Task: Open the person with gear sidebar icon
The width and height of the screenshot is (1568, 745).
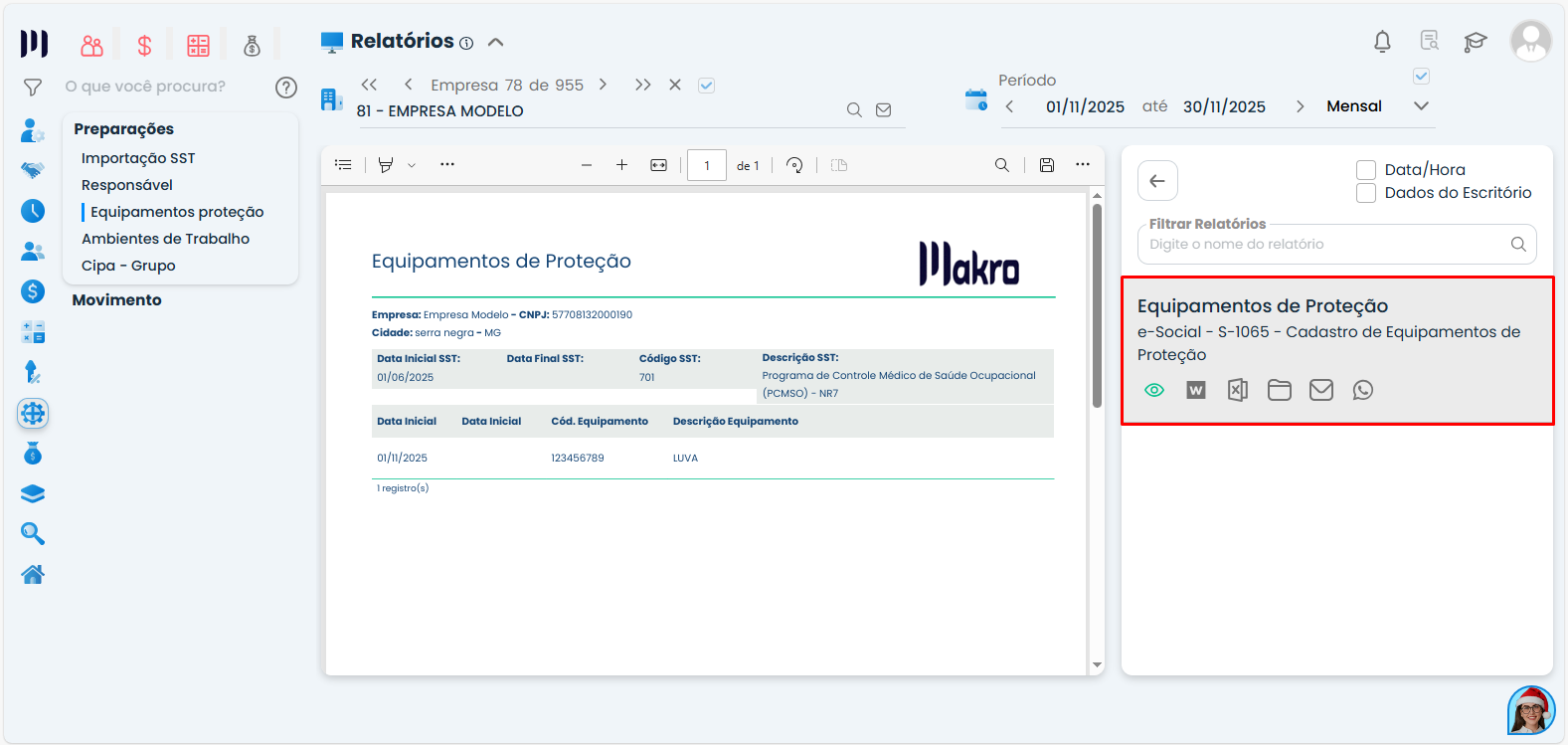Action: (x=33, y=130)
